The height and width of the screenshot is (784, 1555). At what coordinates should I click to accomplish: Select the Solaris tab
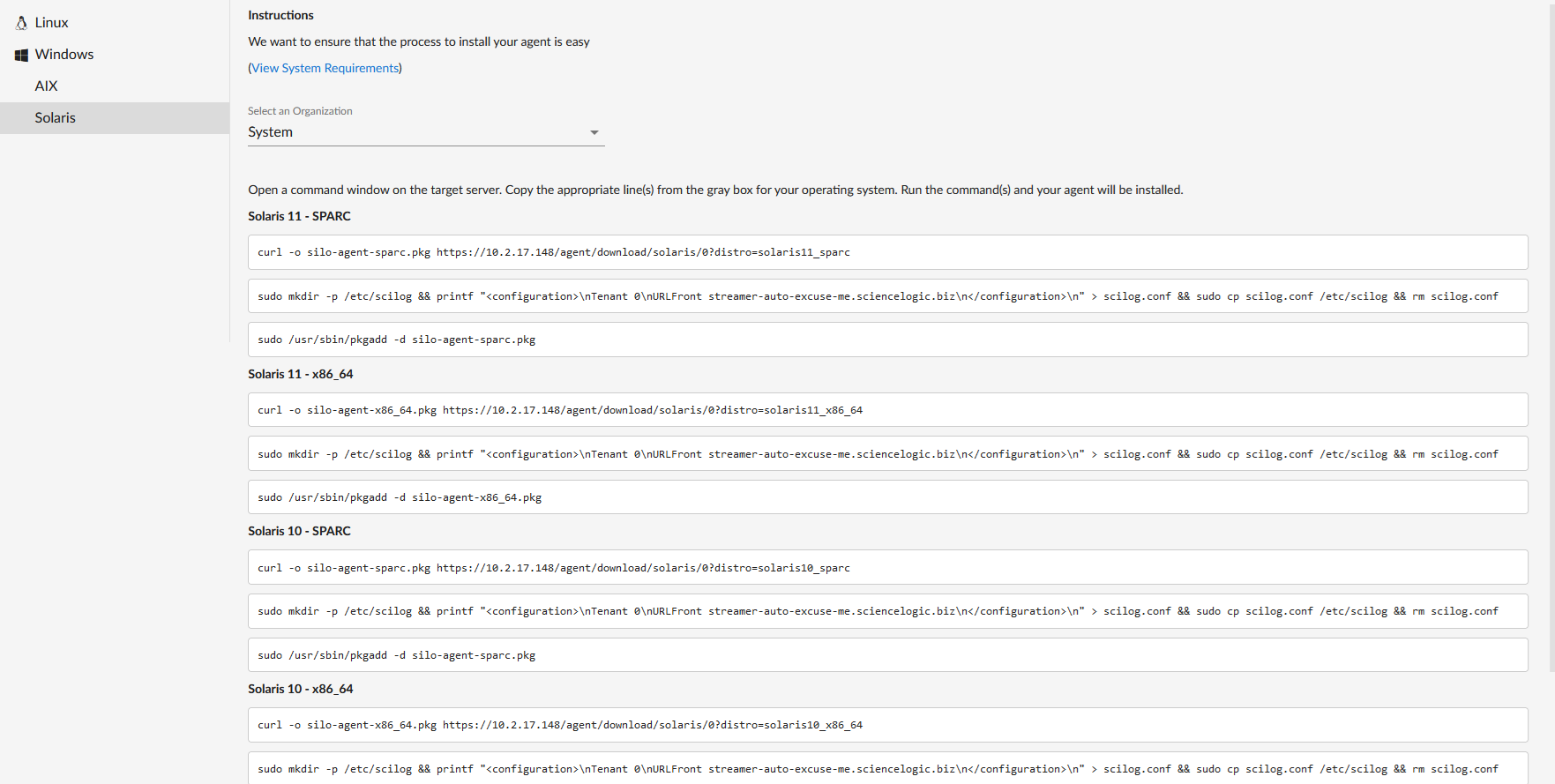point(55,118)
